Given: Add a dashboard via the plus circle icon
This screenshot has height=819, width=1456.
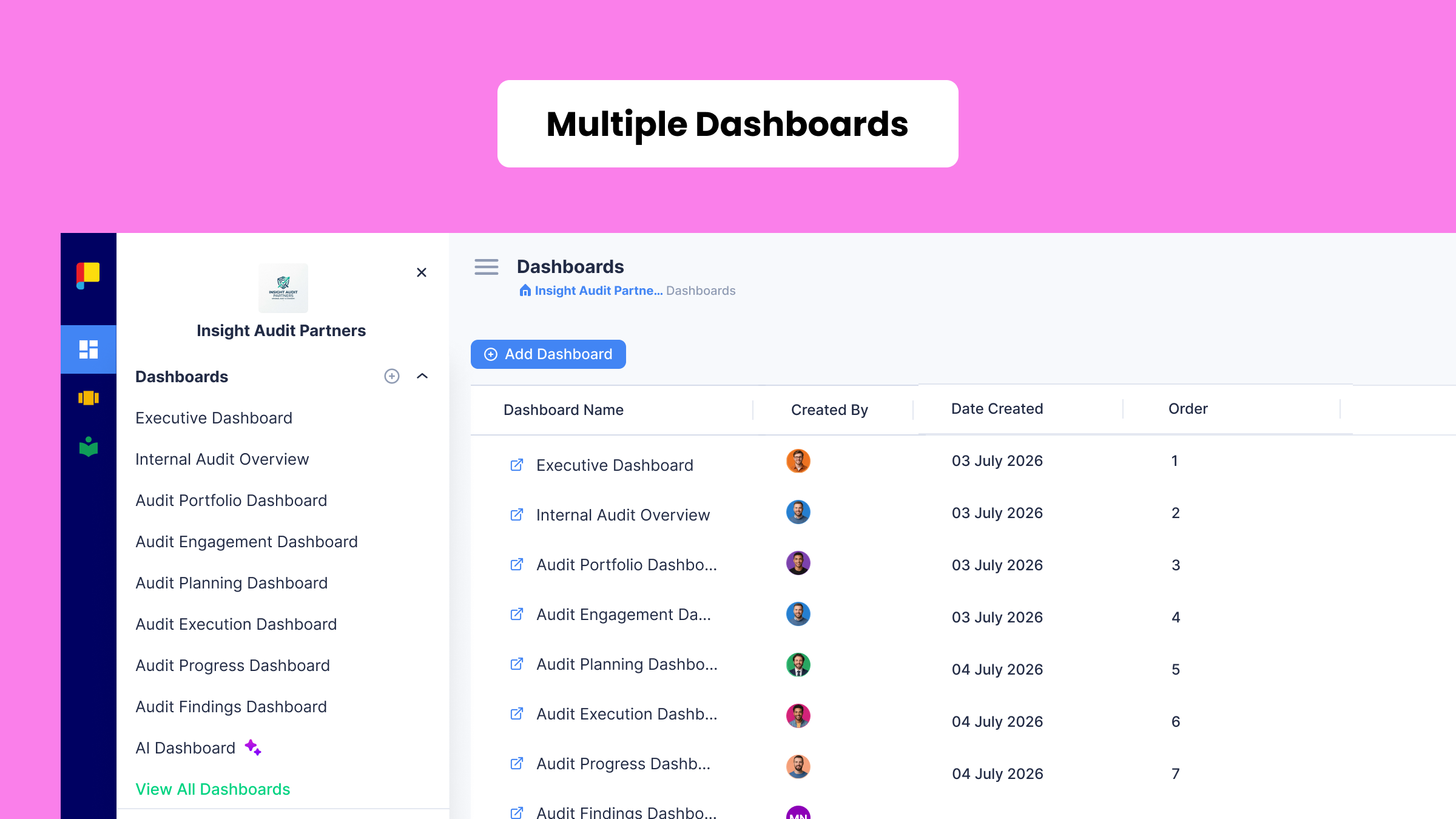Looking at the screenshot, I should pos(392,376).
